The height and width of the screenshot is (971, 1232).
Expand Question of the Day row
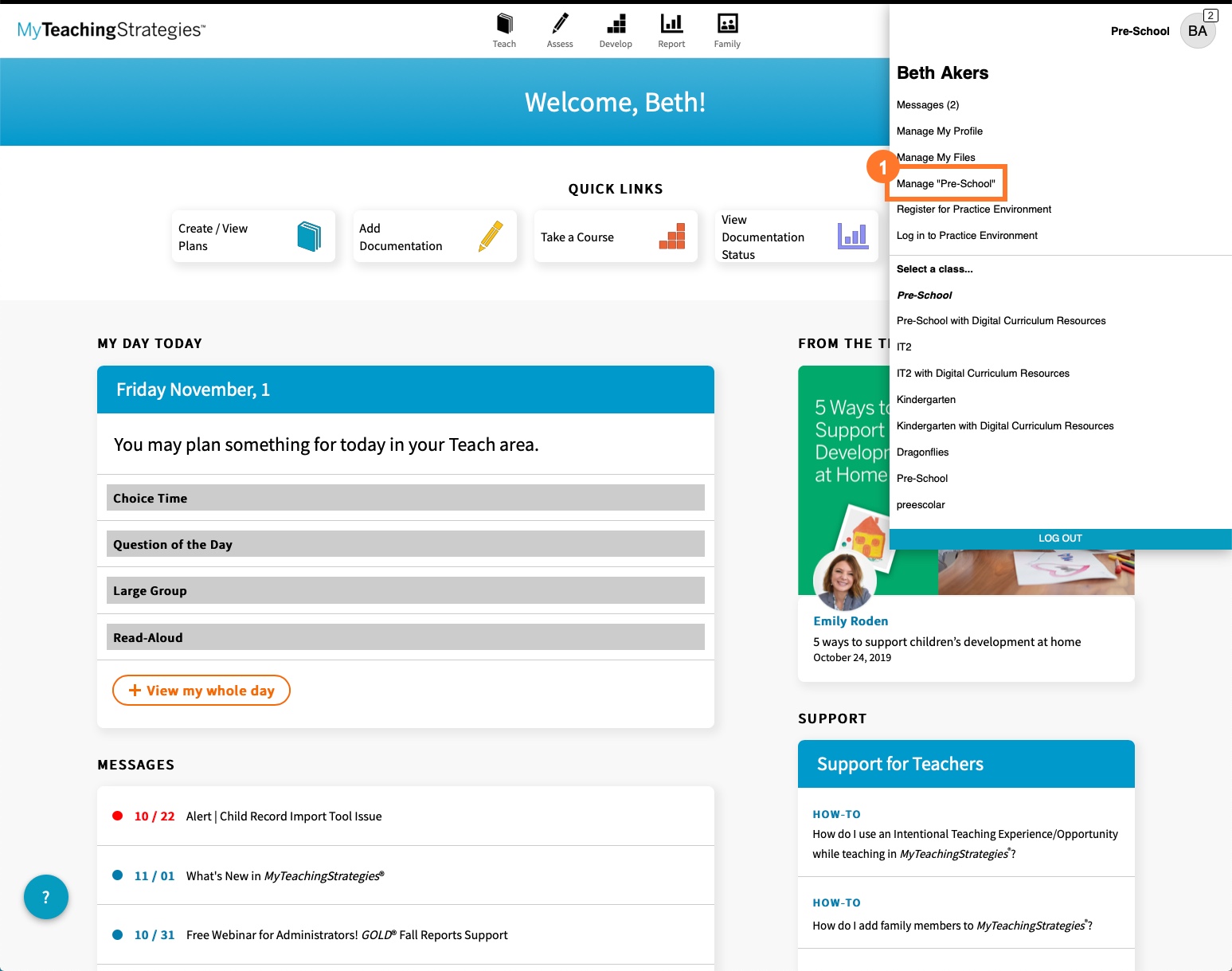(x=405, y=544)
